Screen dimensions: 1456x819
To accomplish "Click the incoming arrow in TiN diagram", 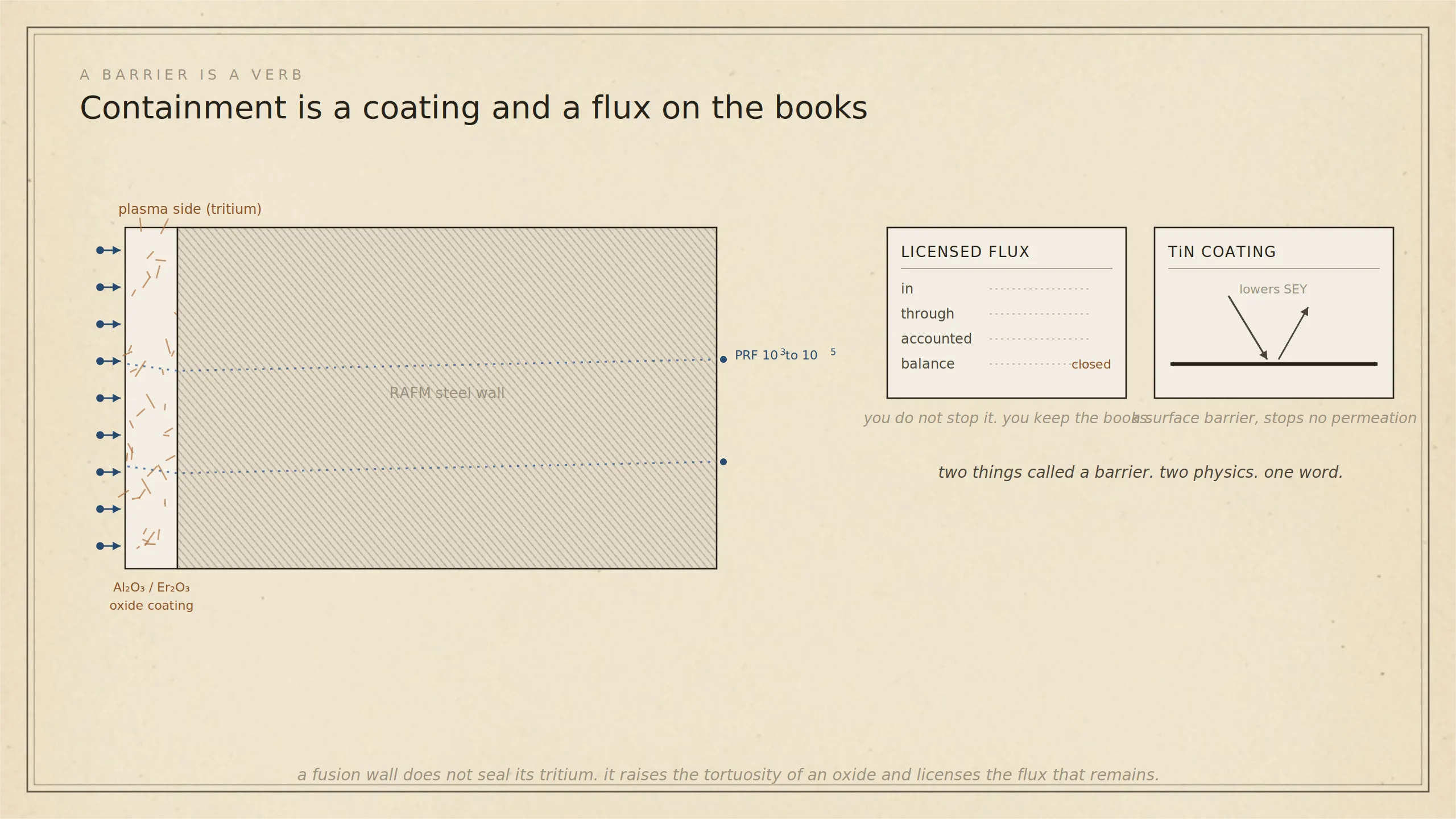I will (1248, 328).
